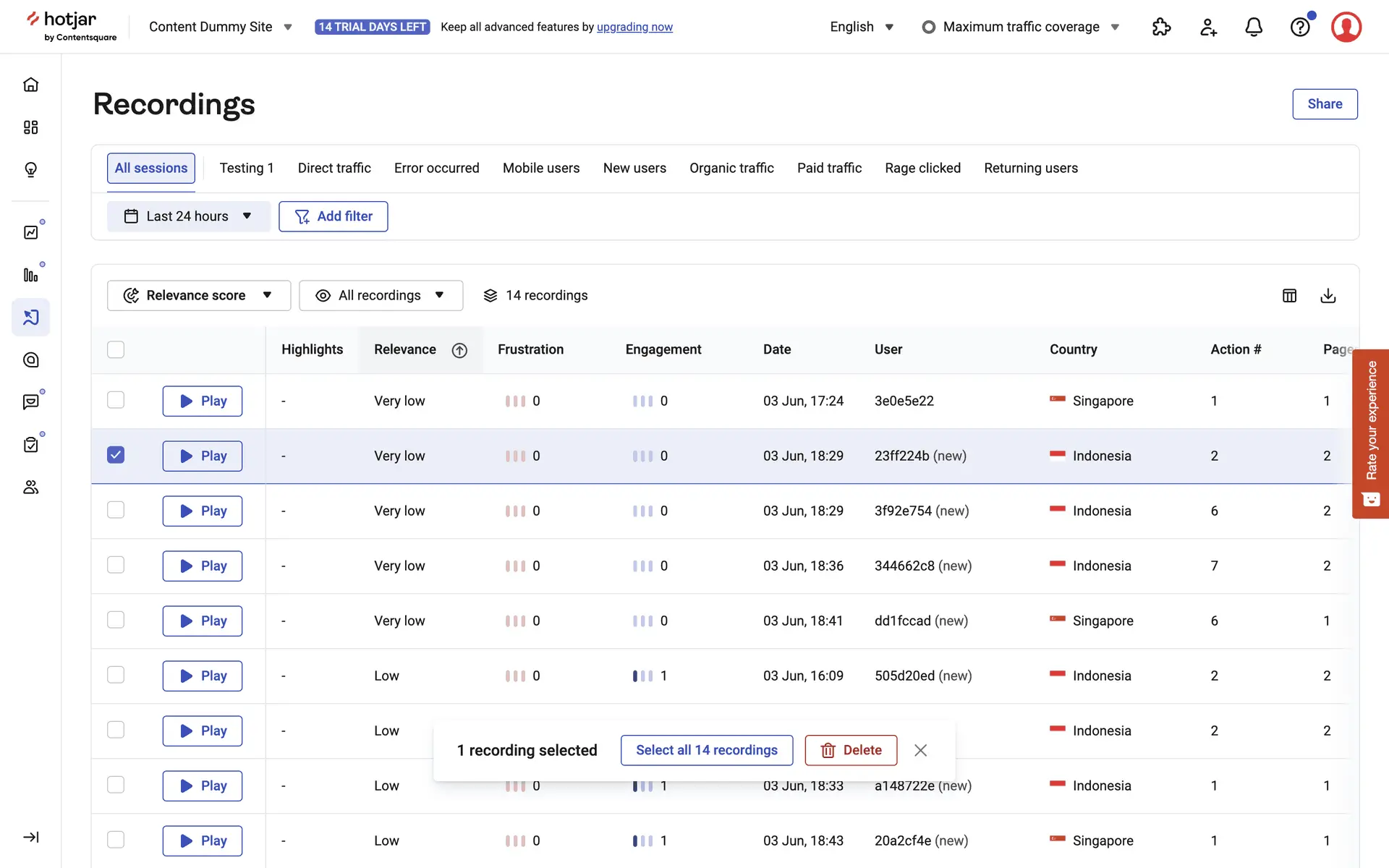Check the select-all header checkbox
The width and height of the screenshot is (1389, 868).
pos(116,349)
